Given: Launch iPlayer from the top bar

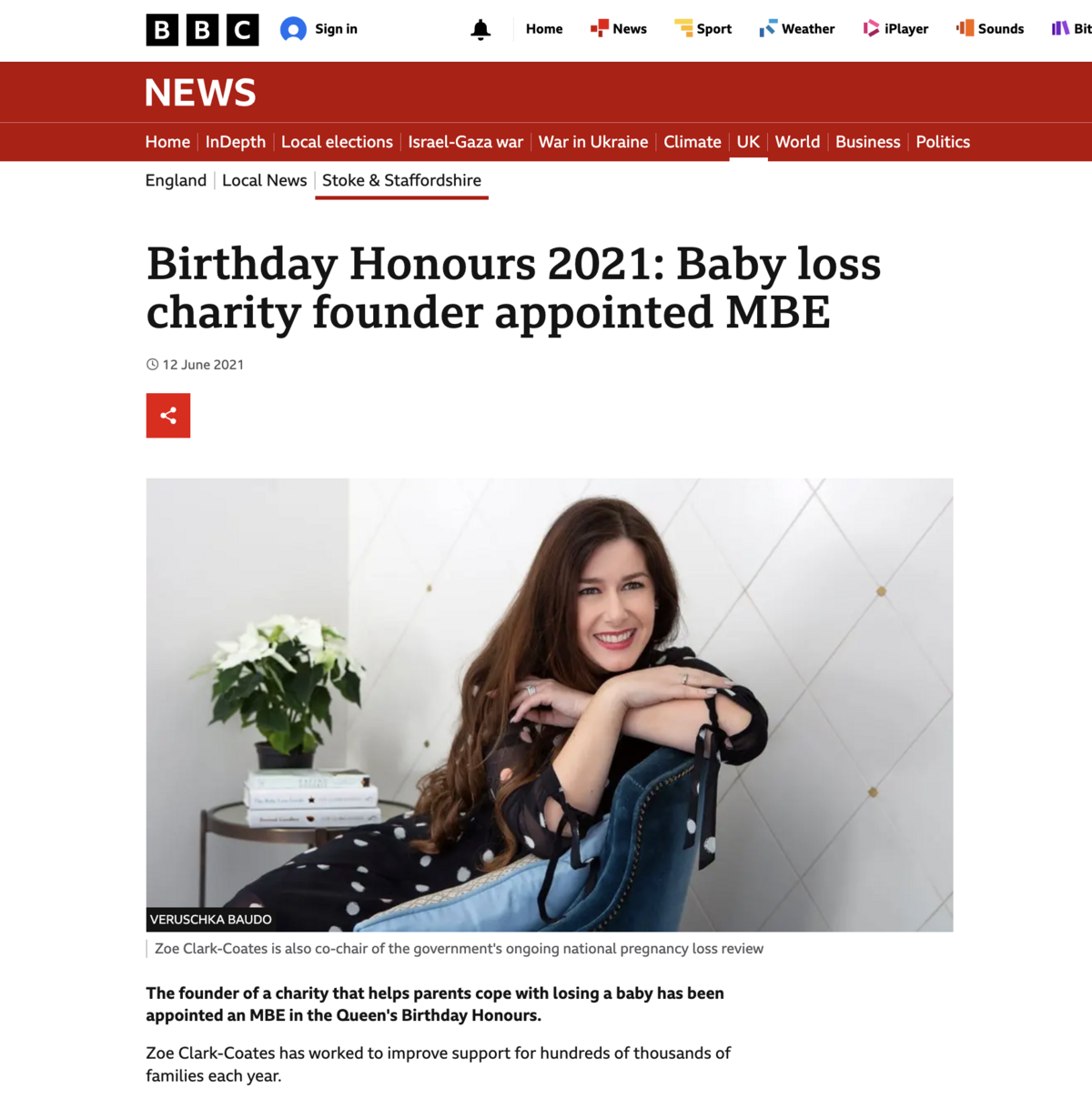Looking at the screenshot, I should (x=895, y=29).
